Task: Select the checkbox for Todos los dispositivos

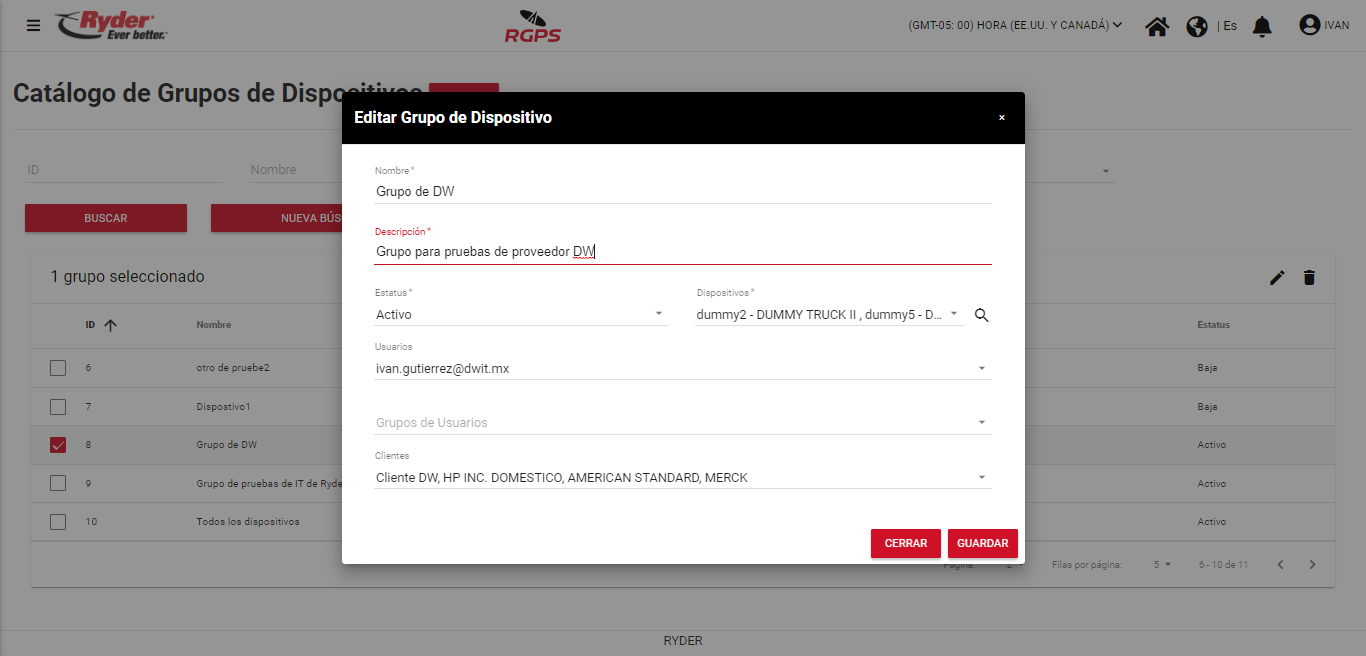Action: [58, 522]
